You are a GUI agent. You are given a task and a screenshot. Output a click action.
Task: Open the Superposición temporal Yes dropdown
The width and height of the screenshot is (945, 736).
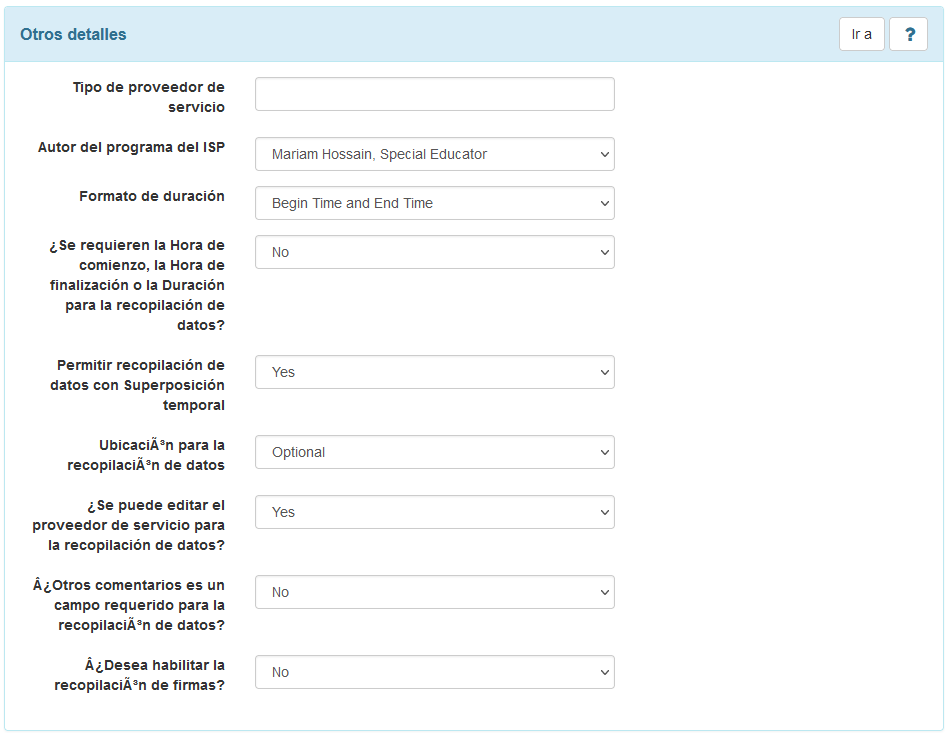pyautogui.click(x=435, y=372)
